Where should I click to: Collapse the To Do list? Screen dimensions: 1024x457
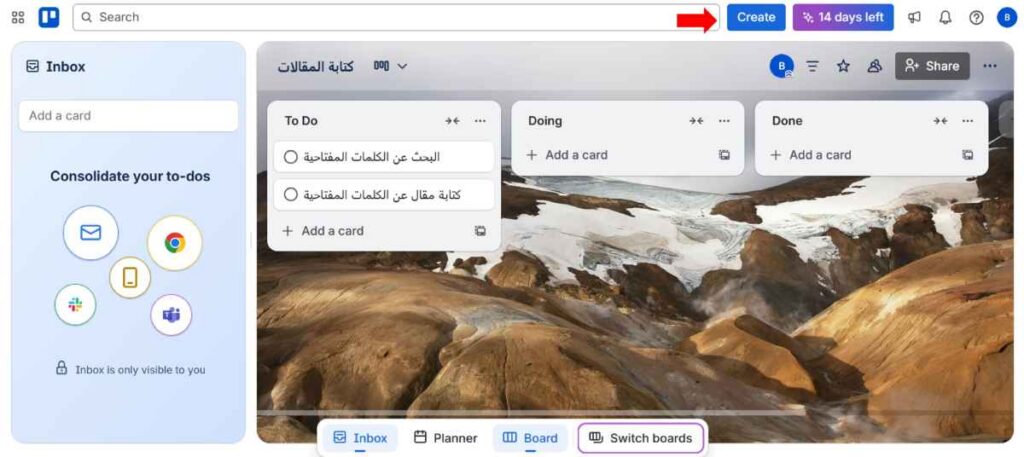(x=453, y=121)
